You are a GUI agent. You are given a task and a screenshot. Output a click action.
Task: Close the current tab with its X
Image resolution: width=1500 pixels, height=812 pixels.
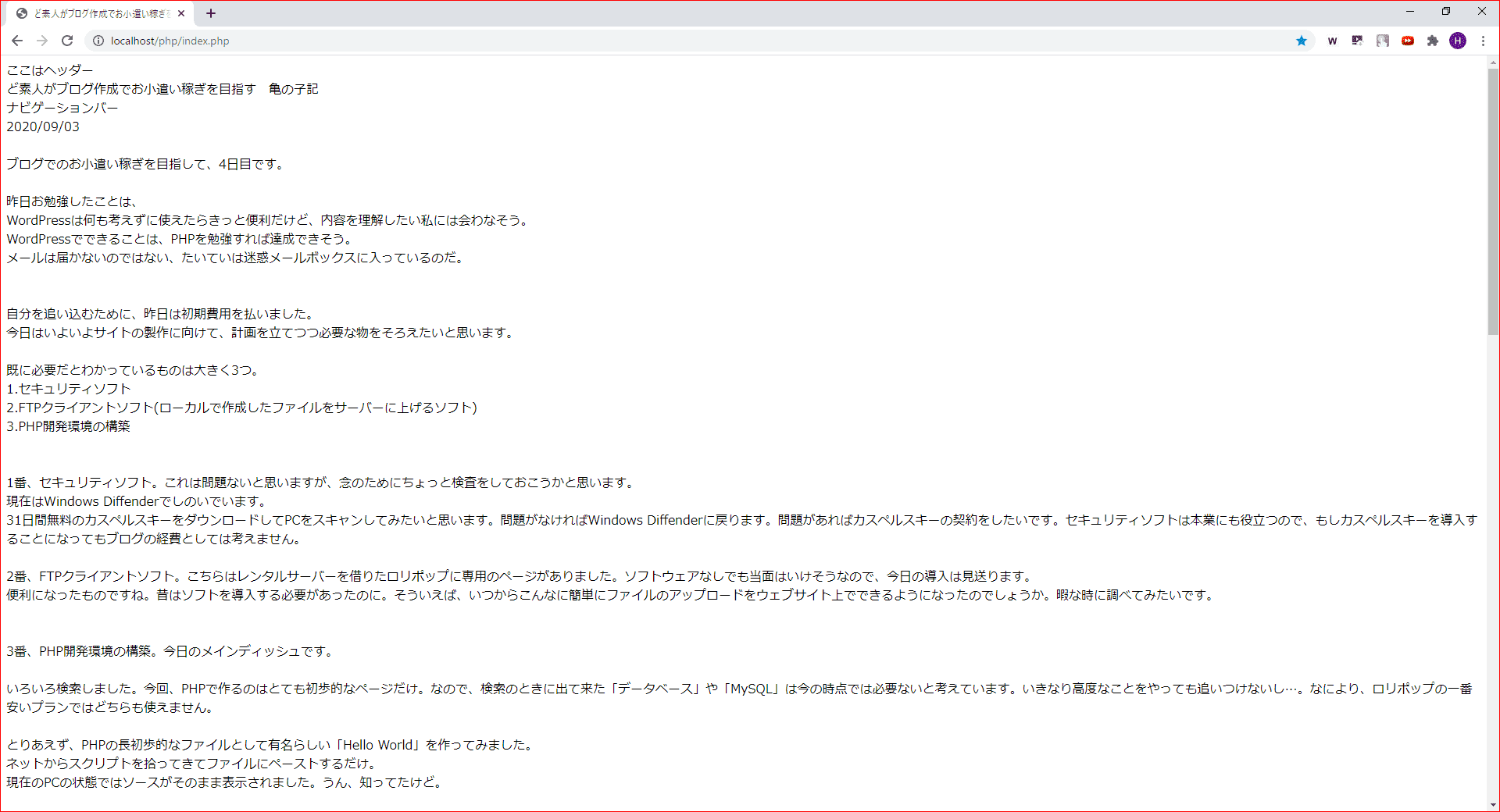pos(181,12)
